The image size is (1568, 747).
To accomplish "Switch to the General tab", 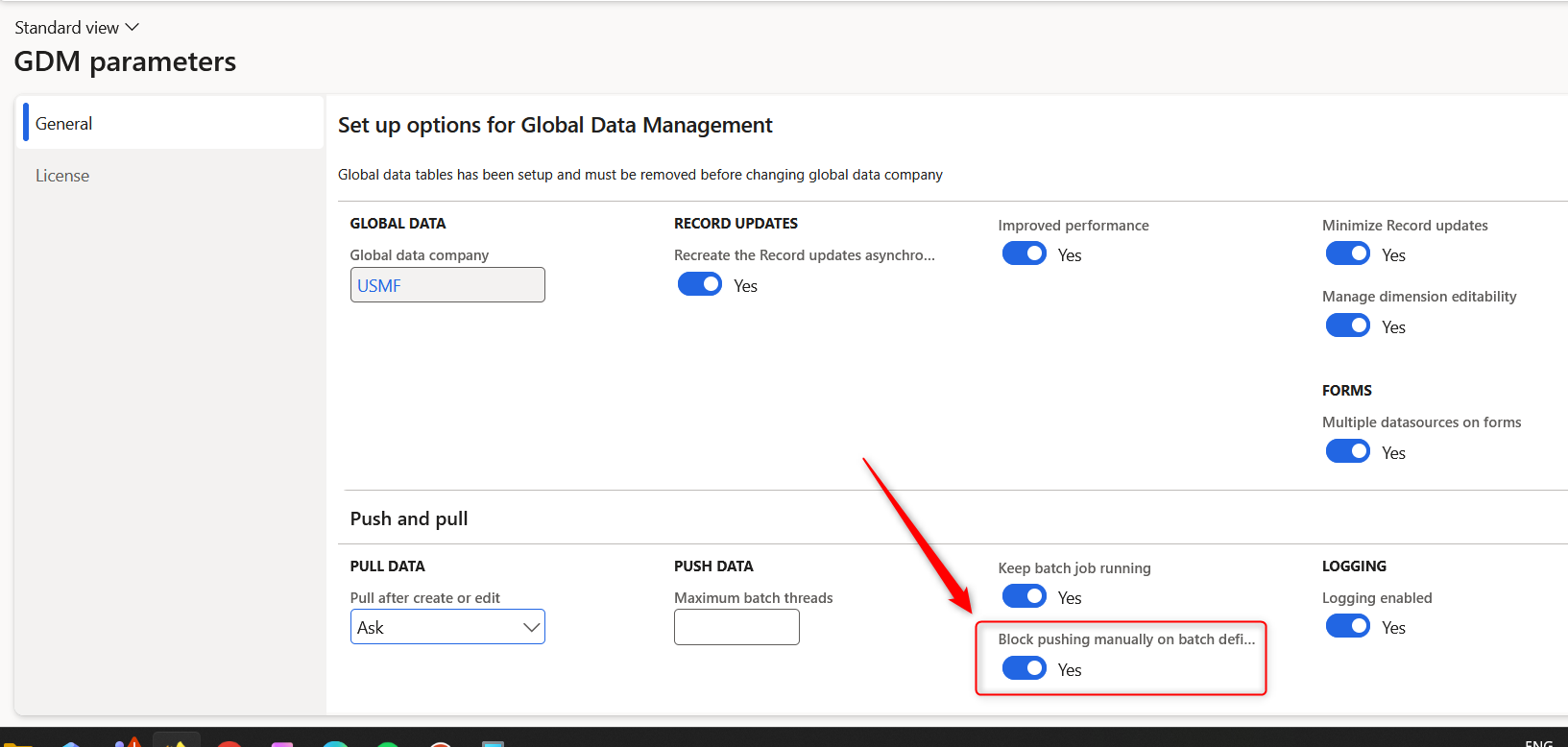I will click(64, 124).
